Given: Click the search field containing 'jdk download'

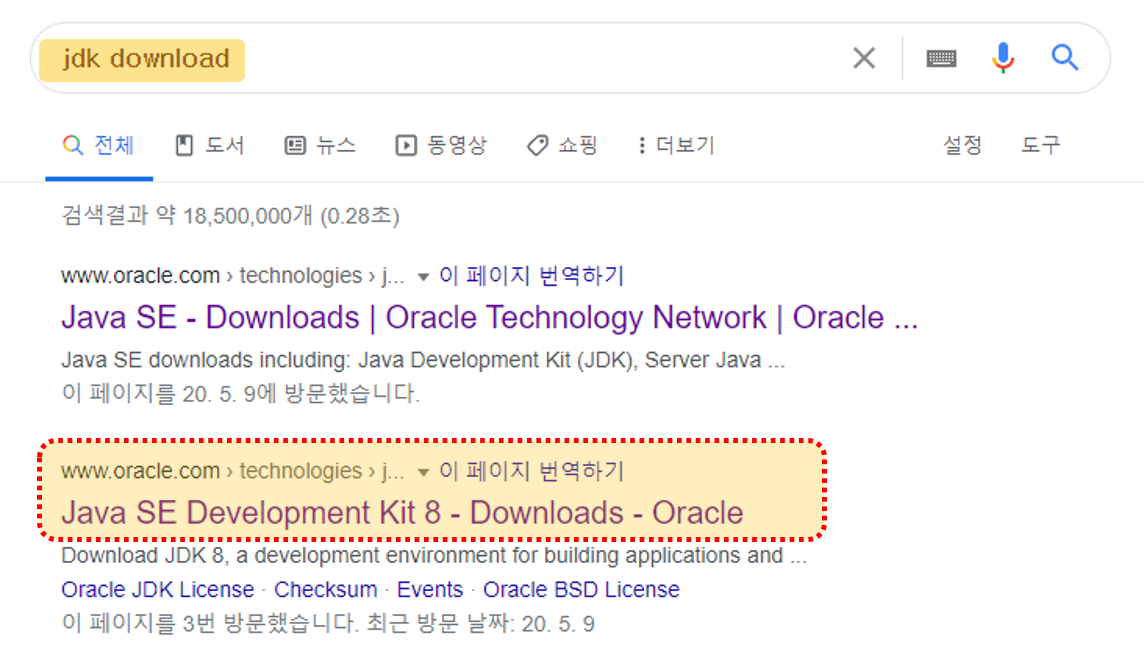Looking at the screenshot, I should (x=570, y=58).
